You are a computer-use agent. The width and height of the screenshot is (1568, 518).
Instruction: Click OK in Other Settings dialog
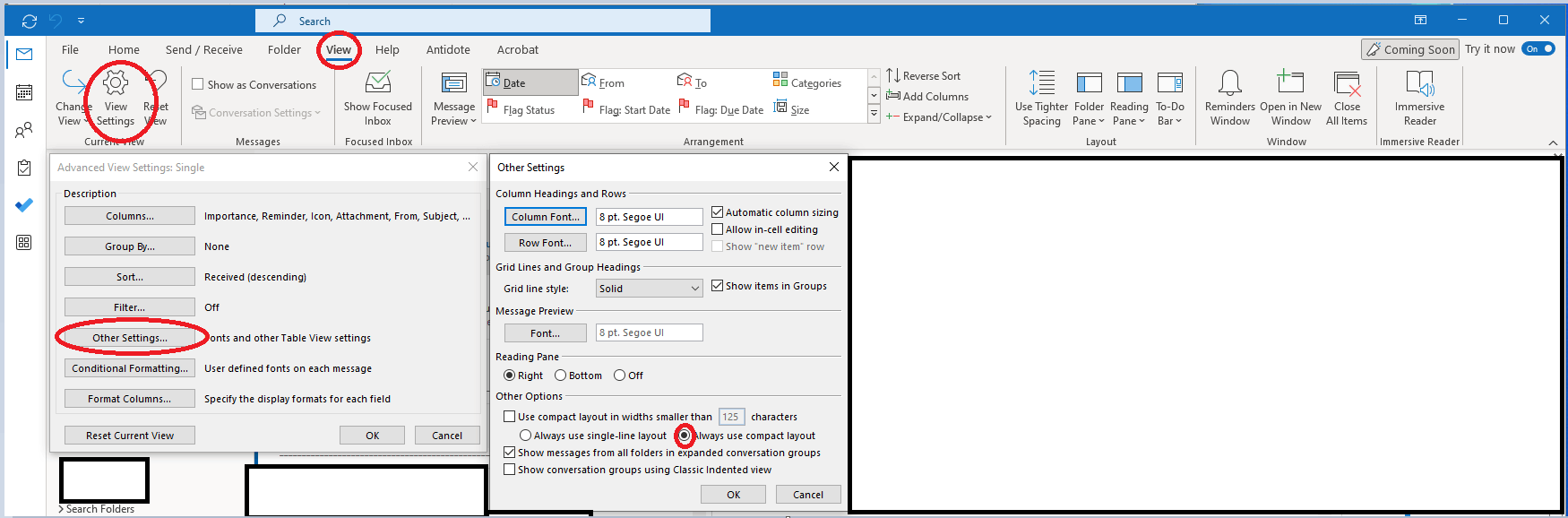click(734, 495)
